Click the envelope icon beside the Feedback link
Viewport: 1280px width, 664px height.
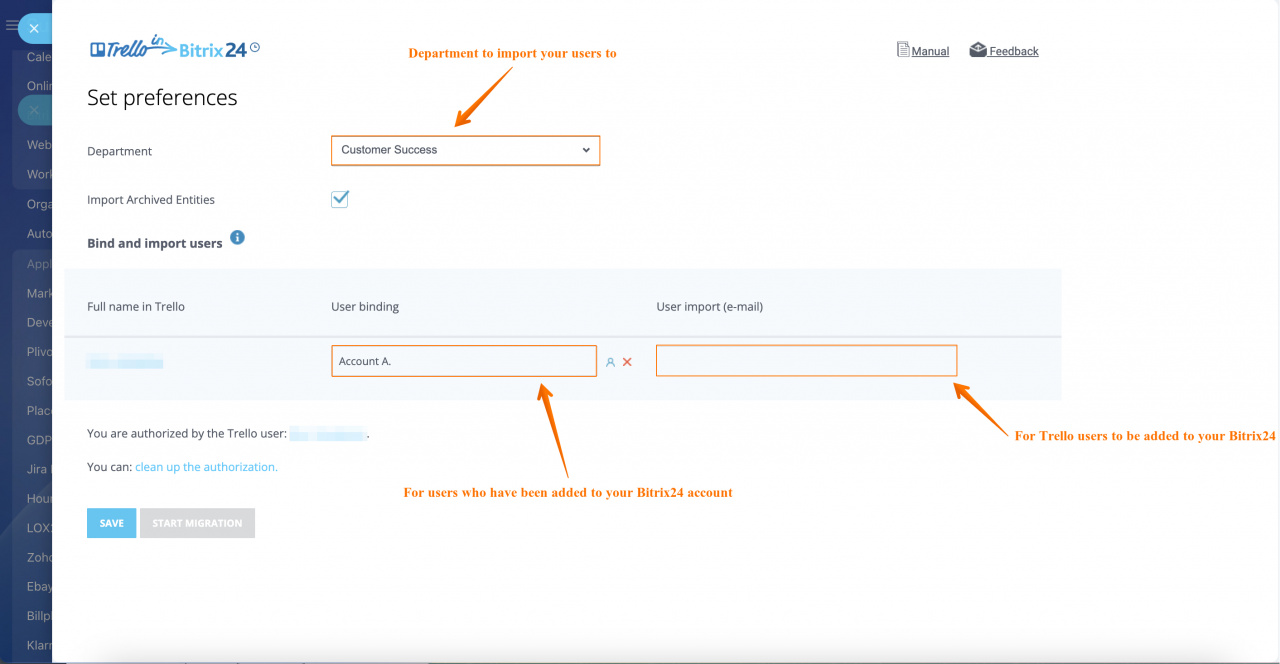tap(977, 49)
